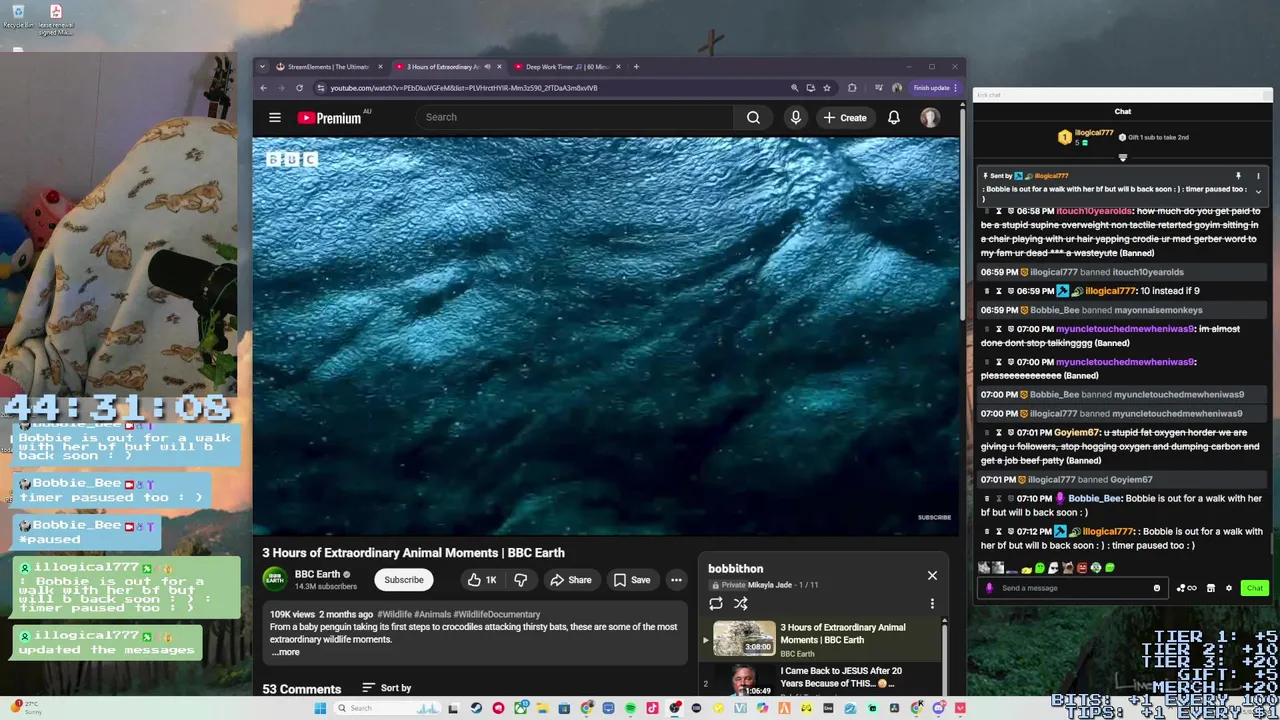
Task: Click the SUBSCRIBE watermark on video
Action: (934, 517)
